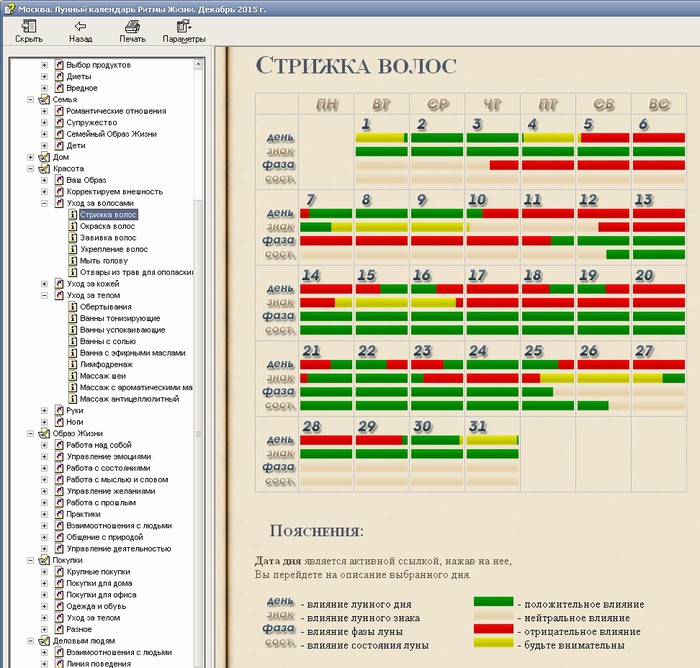Click the open book icon beside Семья
Image resolution: width=700 pixels, height=668 pixels.
[44, 100]
